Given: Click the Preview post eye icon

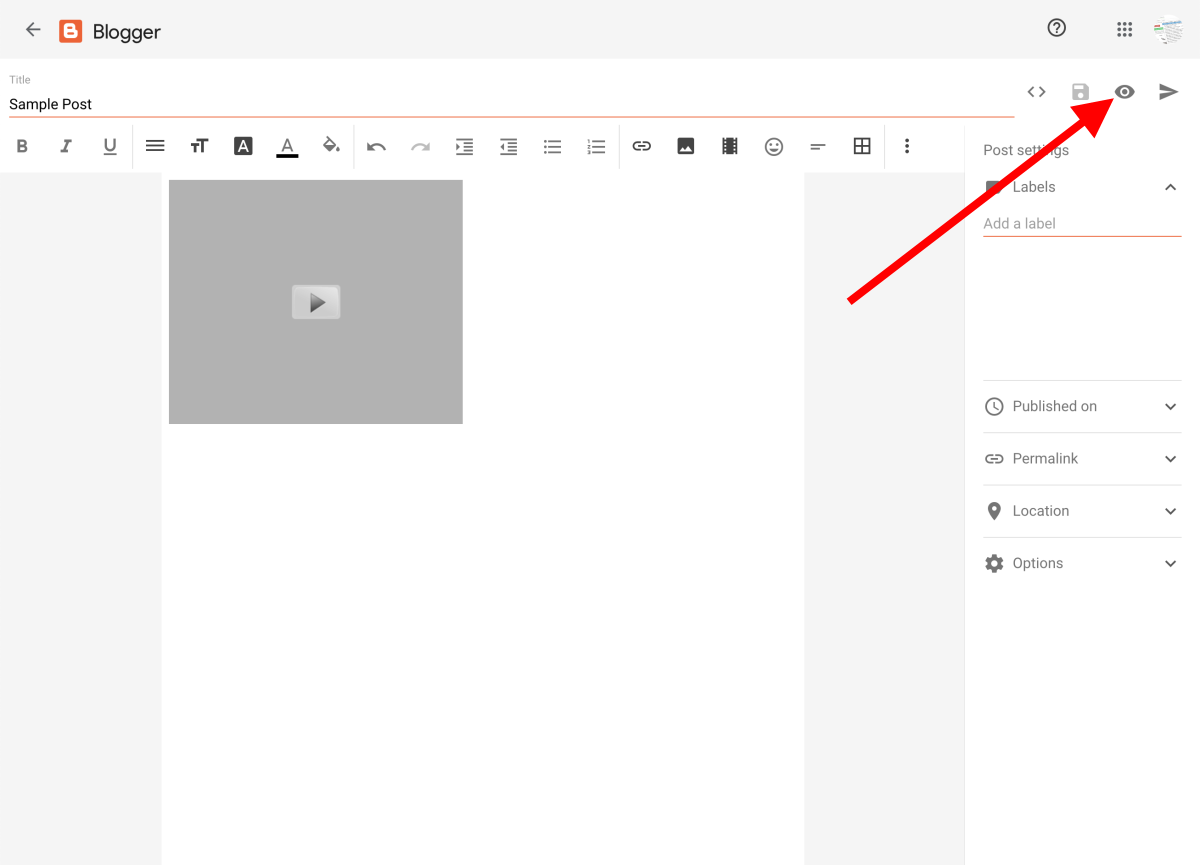Looking at the screenshot, I should pos(1124,92).
